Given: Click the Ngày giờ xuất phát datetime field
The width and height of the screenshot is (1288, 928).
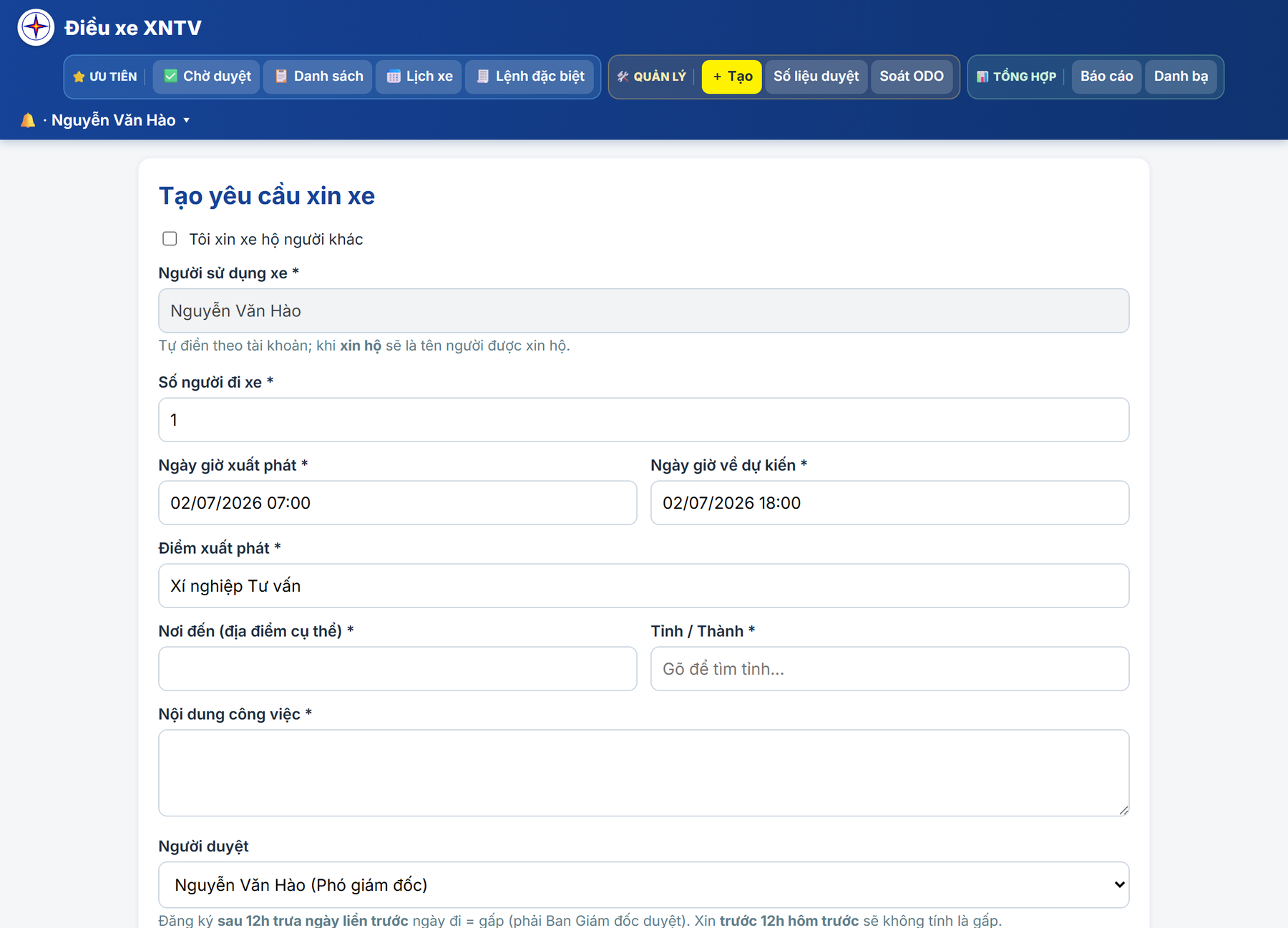Looking at the screenshot, I should click(x=397, y=502).
